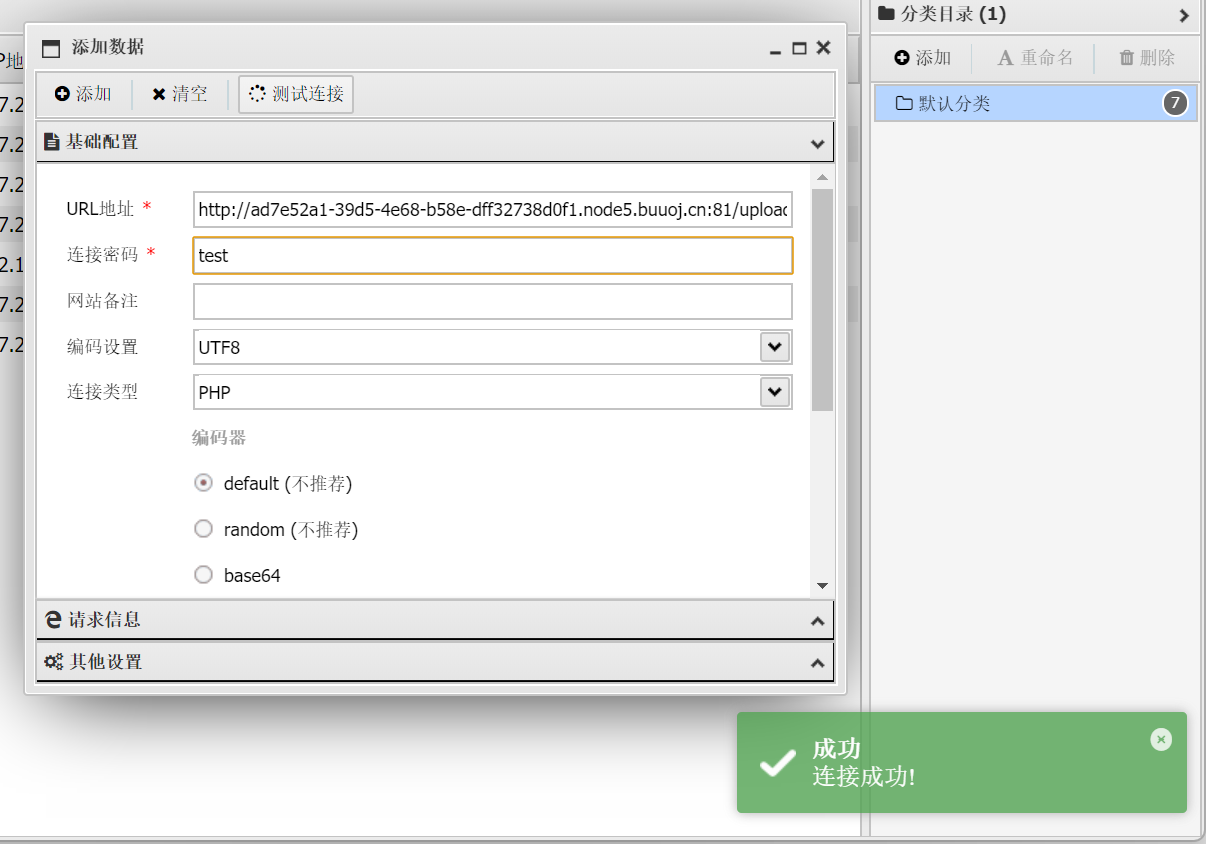Select the random (不推荐) encoder radio
Image resolution: width=1206 pixels, height=844 pixels.
(204, 529)
